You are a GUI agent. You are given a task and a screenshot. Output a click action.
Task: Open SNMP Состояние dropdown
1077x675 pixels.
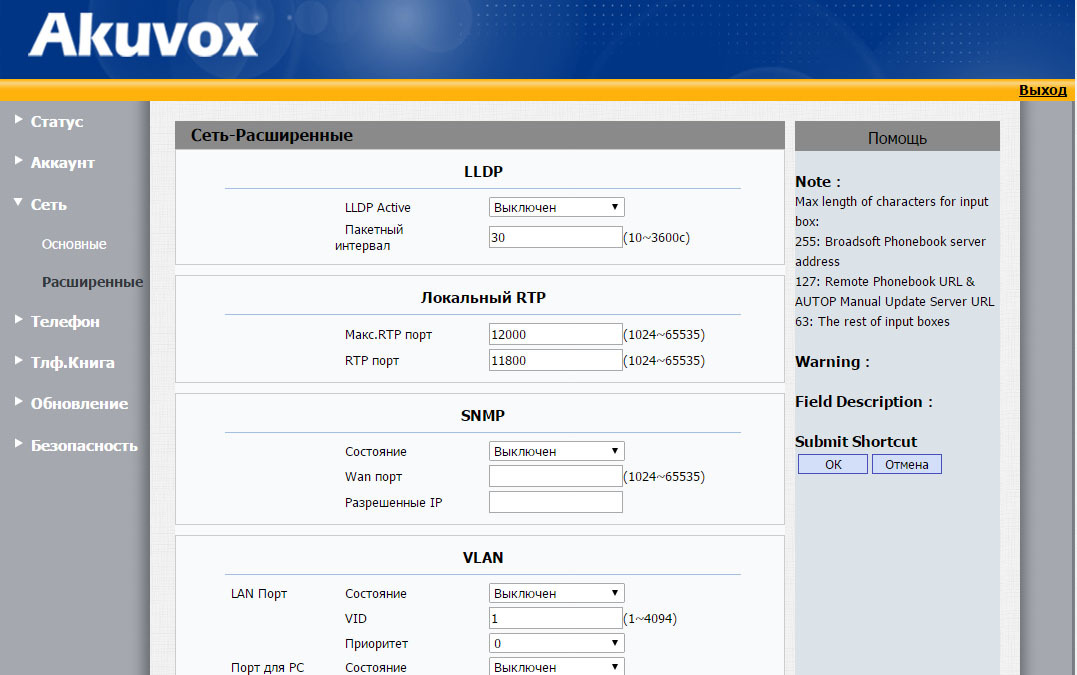tap(556, 451)
